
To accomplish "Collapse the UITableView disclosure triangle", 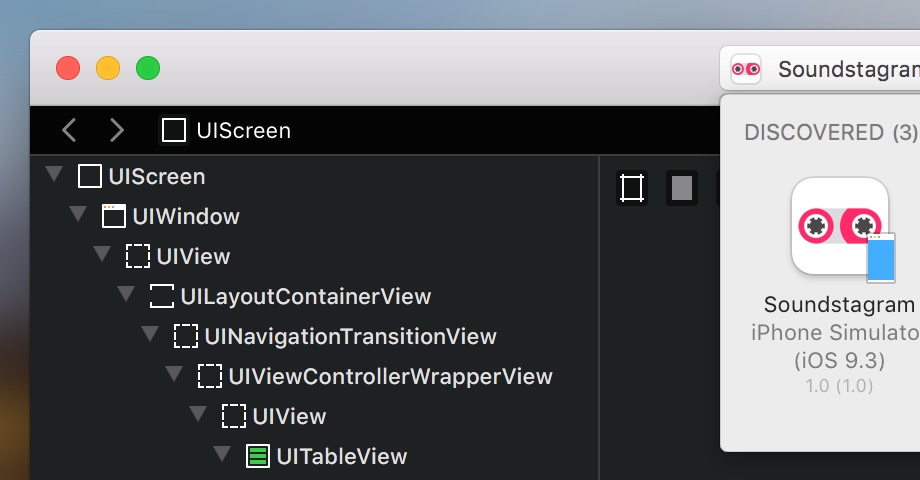I will click(222, 454).
